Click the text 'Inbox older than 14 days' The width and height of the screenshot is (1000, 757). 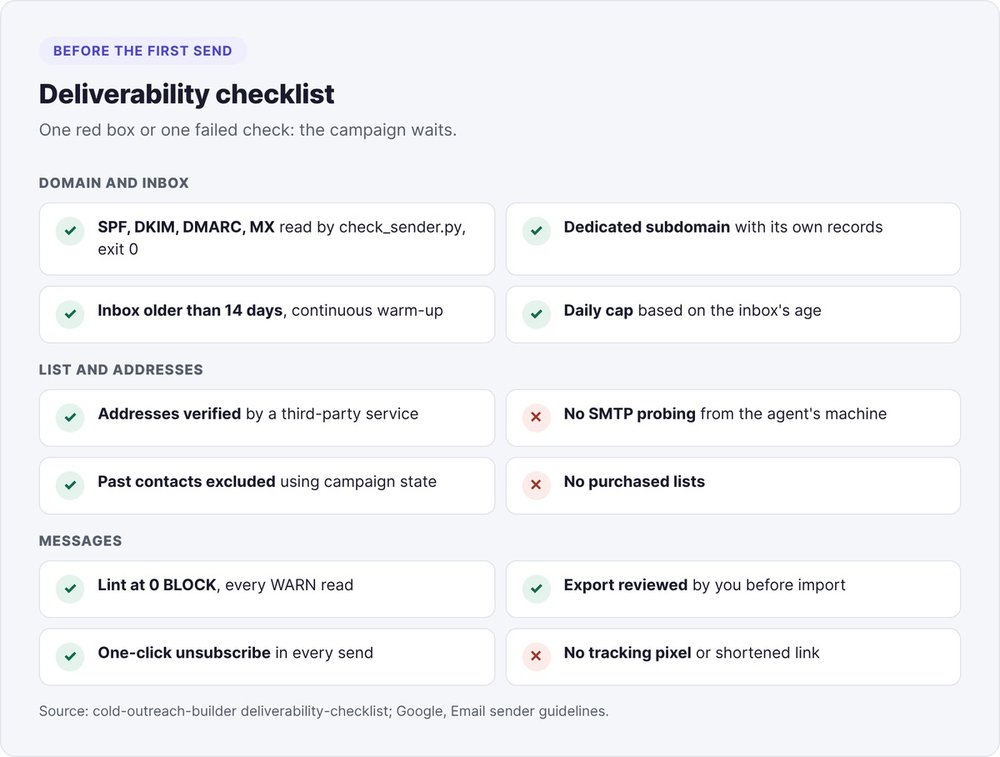[x=190, y=311]
